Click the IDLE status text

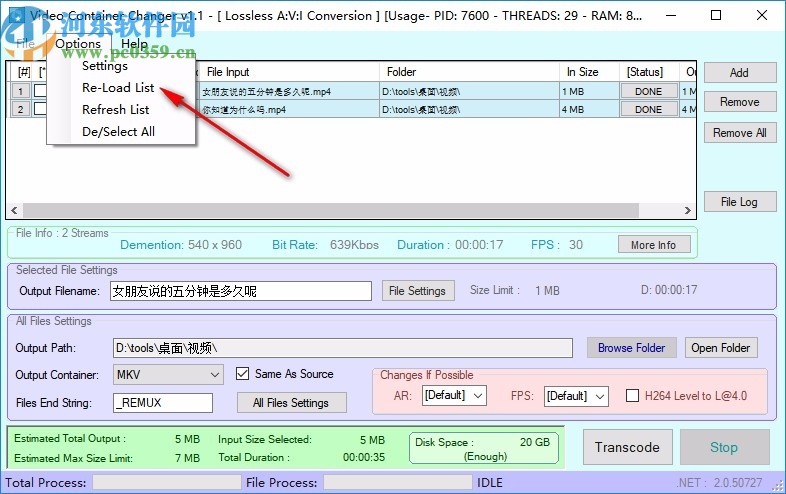pos(490,482)
